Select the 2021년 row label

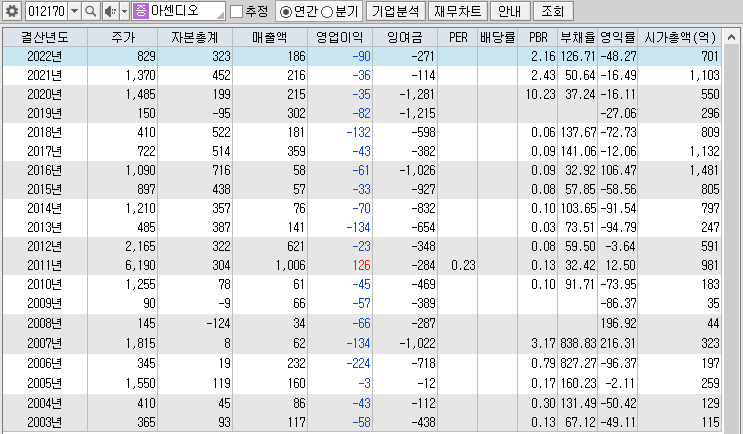45,75
